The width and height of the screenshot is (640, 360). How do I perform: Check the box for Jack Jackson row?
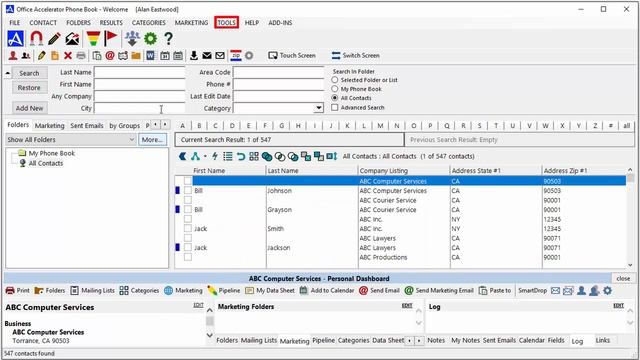(x=188, y=247)
